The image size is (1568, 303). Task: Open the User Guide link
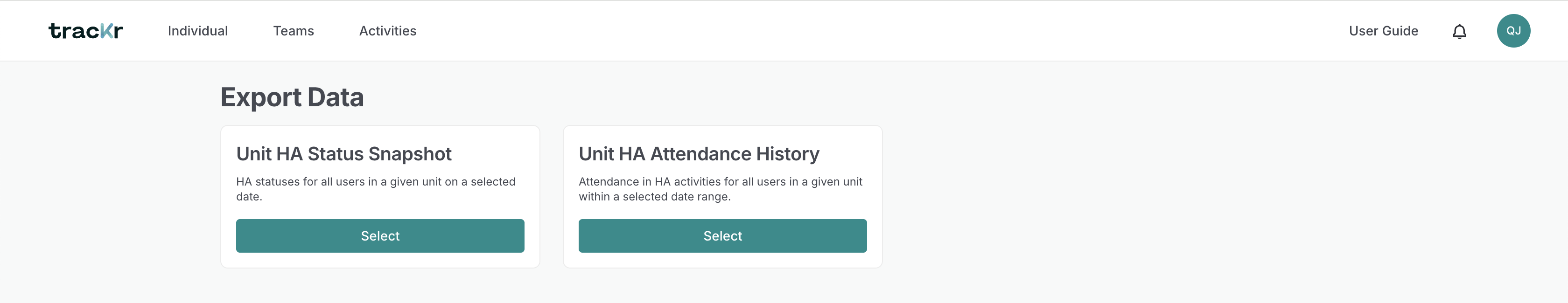[1383, 31]
